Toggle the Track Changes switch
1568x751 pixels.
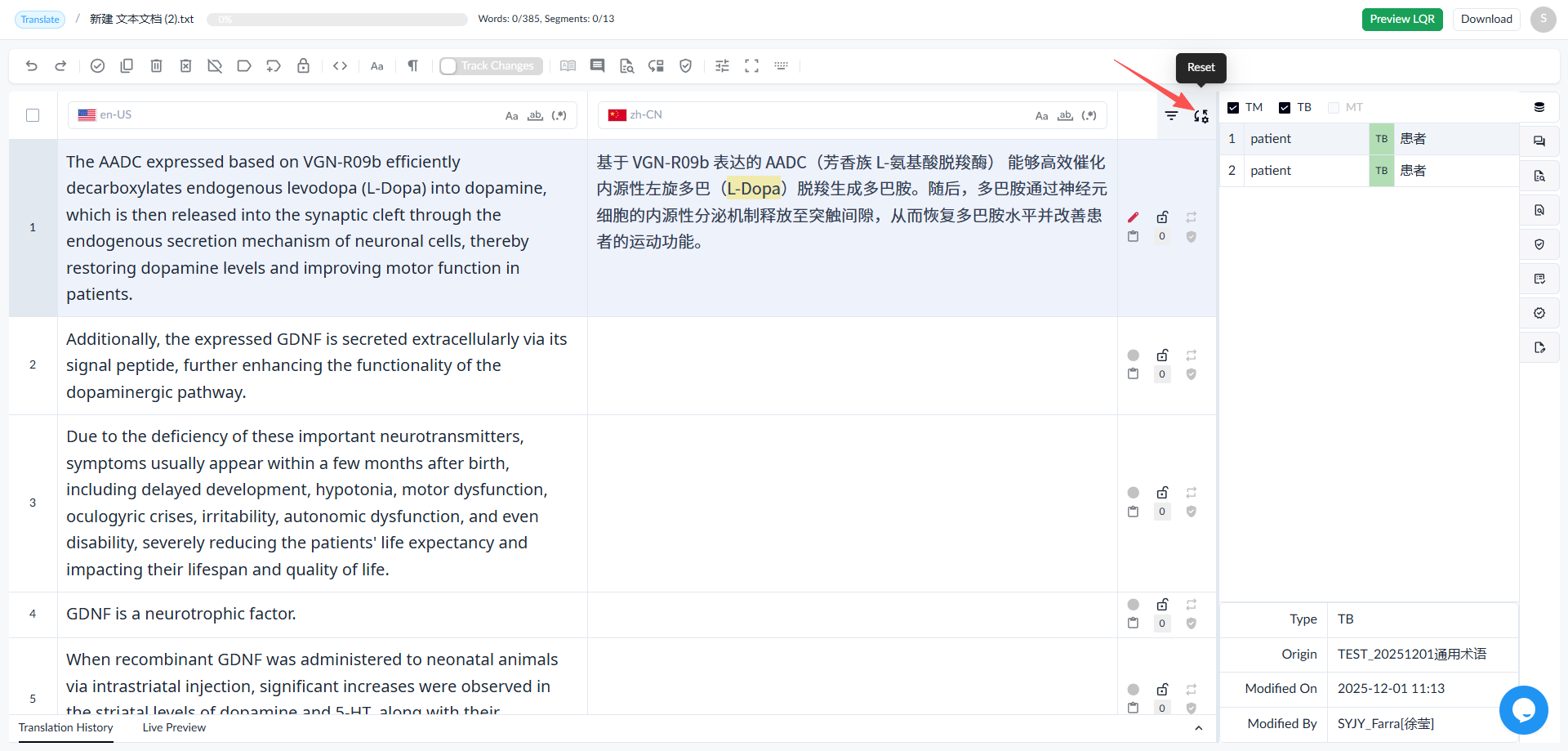(489, 66)
